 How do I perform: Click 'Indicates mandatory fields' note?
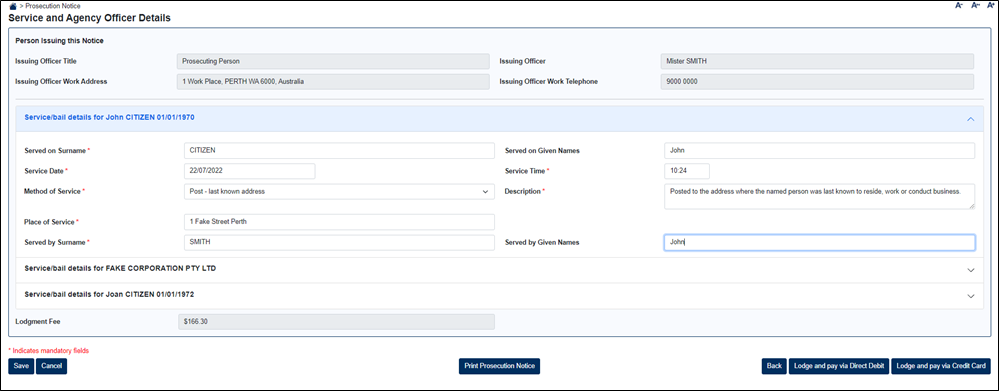pos(48,350)
